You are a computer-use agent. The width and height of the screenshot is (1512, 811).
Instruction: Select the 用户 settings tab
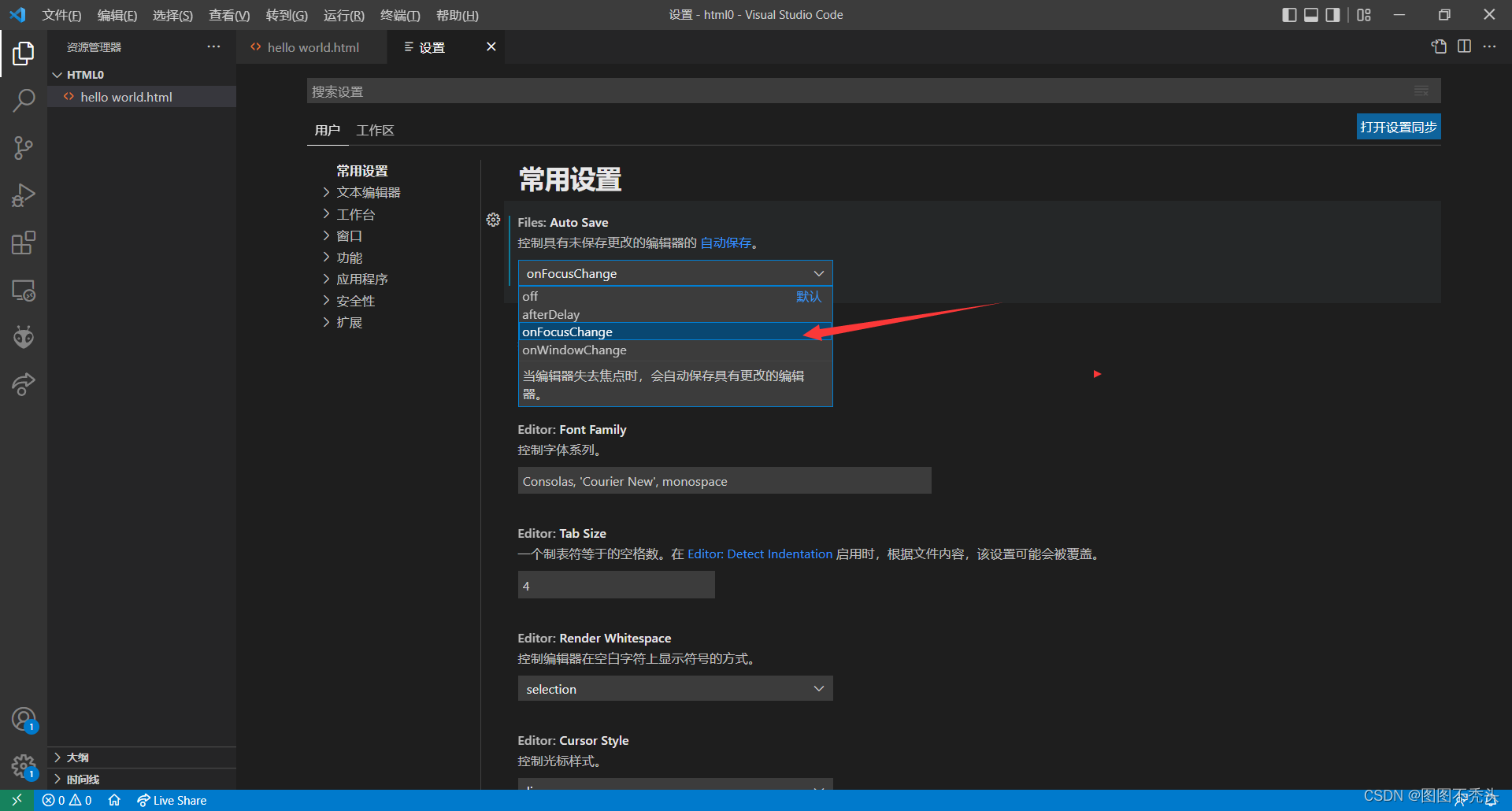pos(328,130)
